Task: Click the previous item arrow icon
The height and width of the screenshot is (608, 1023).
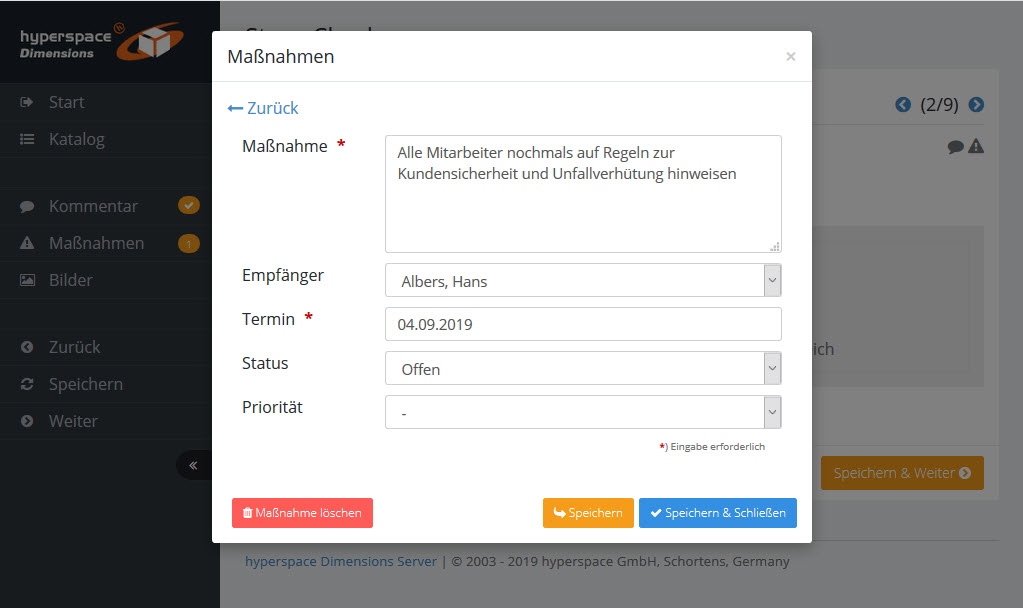Action: click(903, 105)
